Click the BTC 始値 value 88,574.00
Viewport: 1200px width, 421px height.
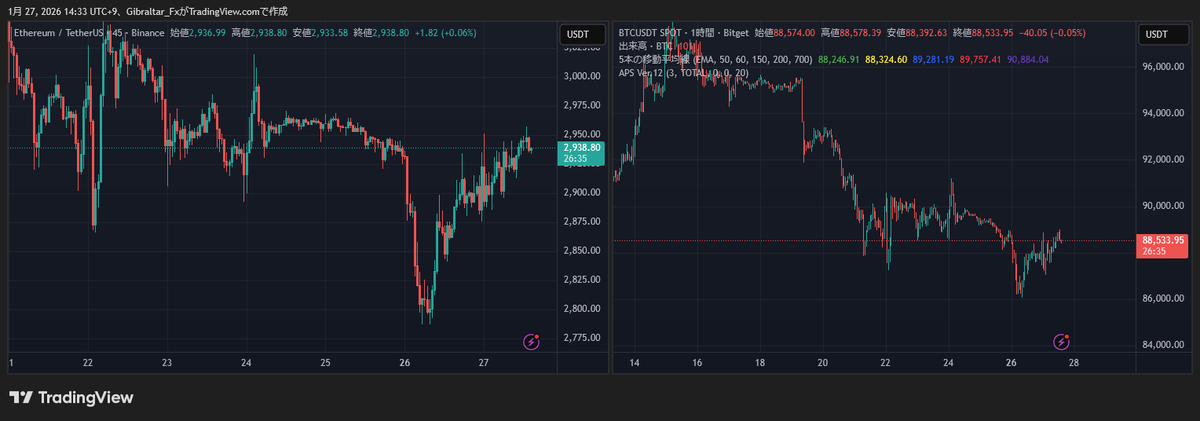click(796, 33)
